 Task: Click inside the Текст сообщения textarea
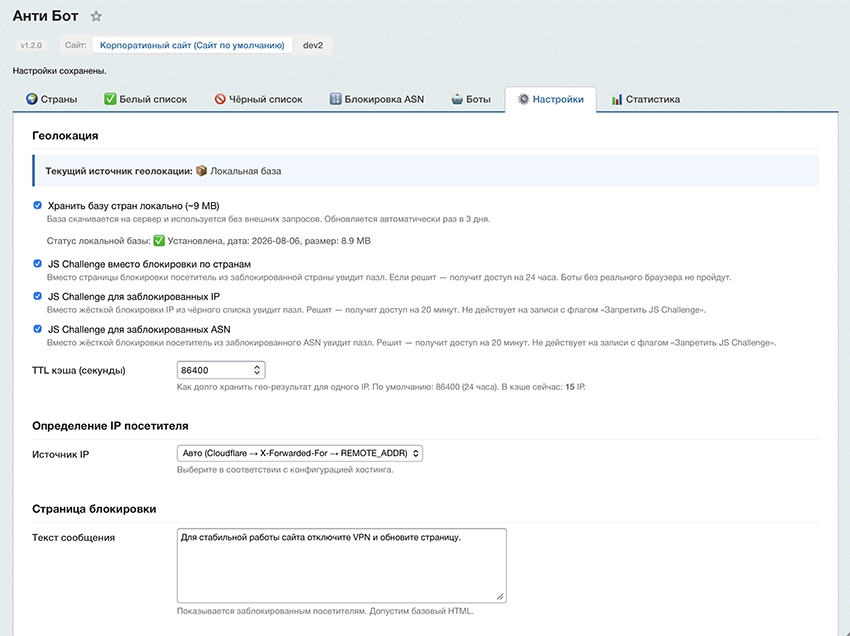[x=342, y=566]
